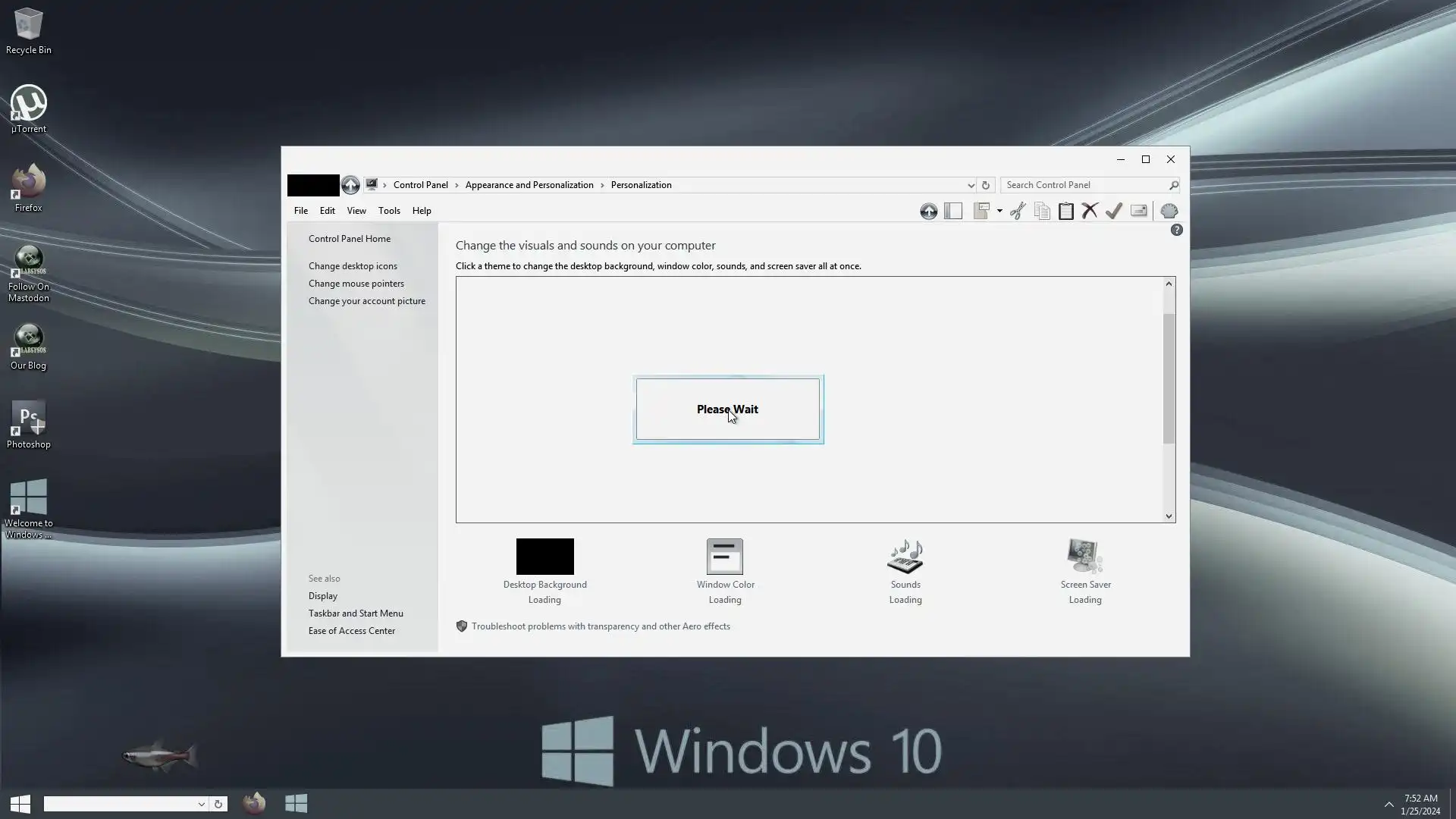Open the View menu
This screenshot has height=819, width=1456.
[x=356, y=211]
